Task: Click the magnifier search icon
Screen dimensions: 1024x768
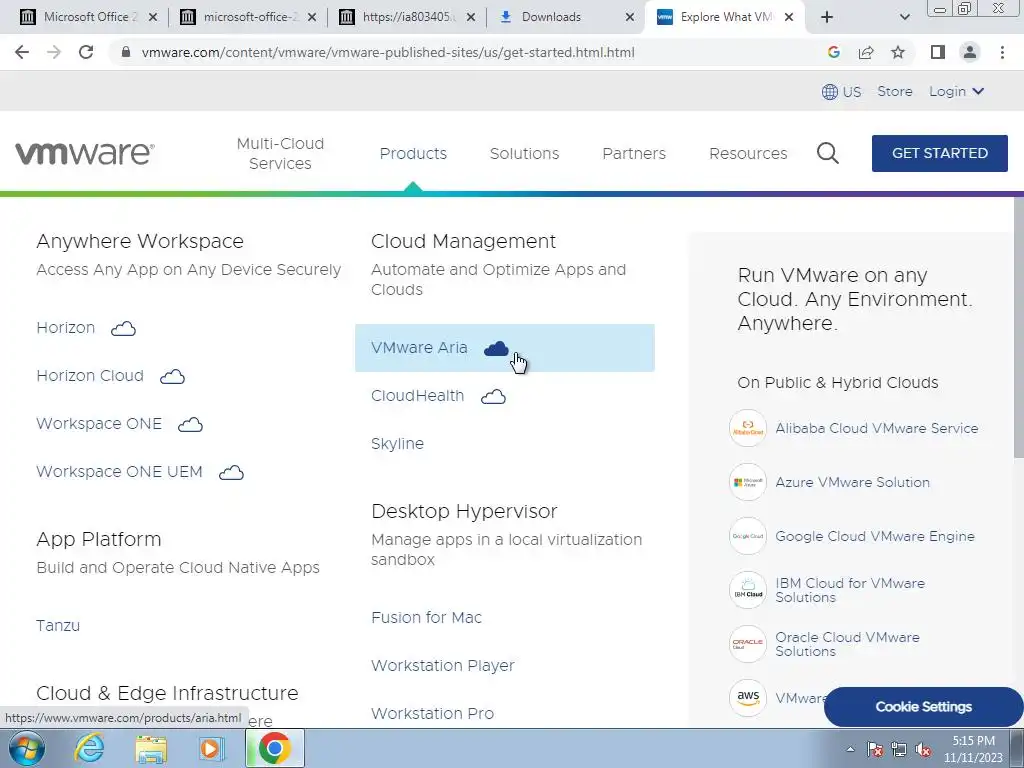Action: pyautogui.click(x=827, y=153)
